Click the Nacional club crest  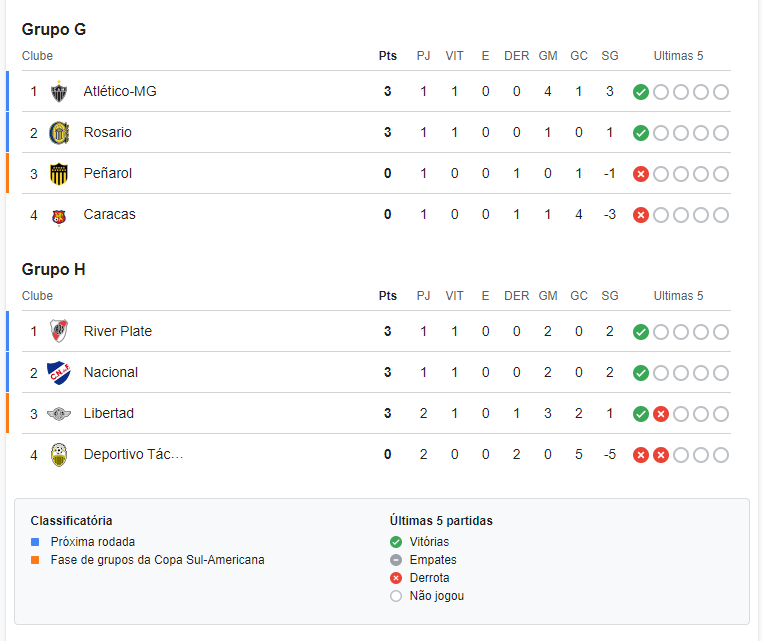tap(59, 373)
